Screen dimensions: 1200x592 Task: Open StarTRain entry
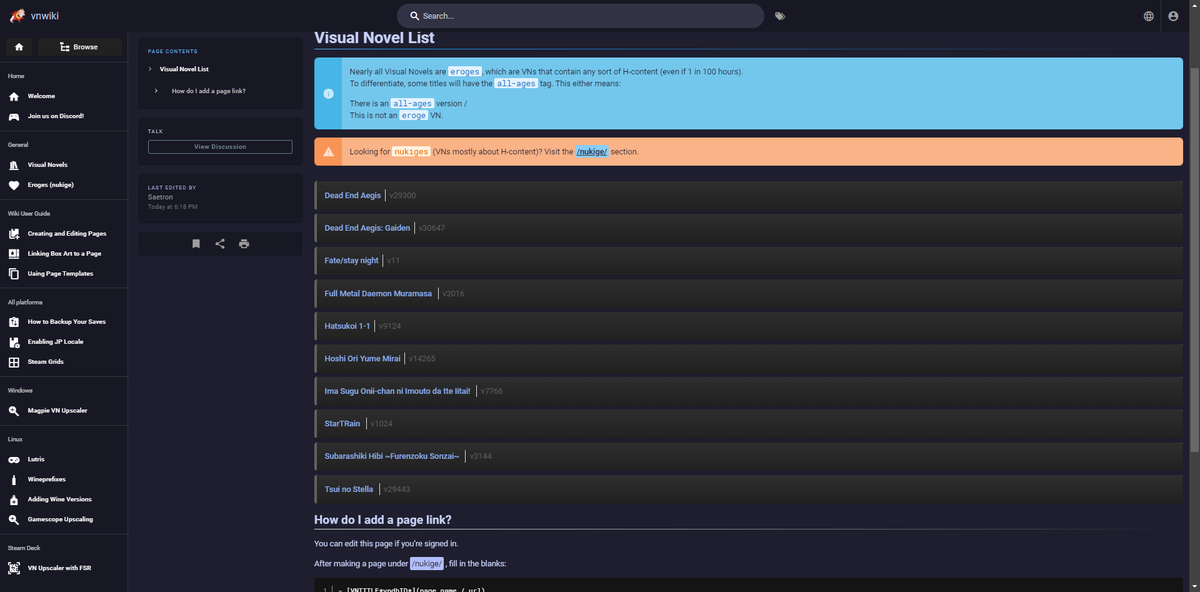(341, 424)
